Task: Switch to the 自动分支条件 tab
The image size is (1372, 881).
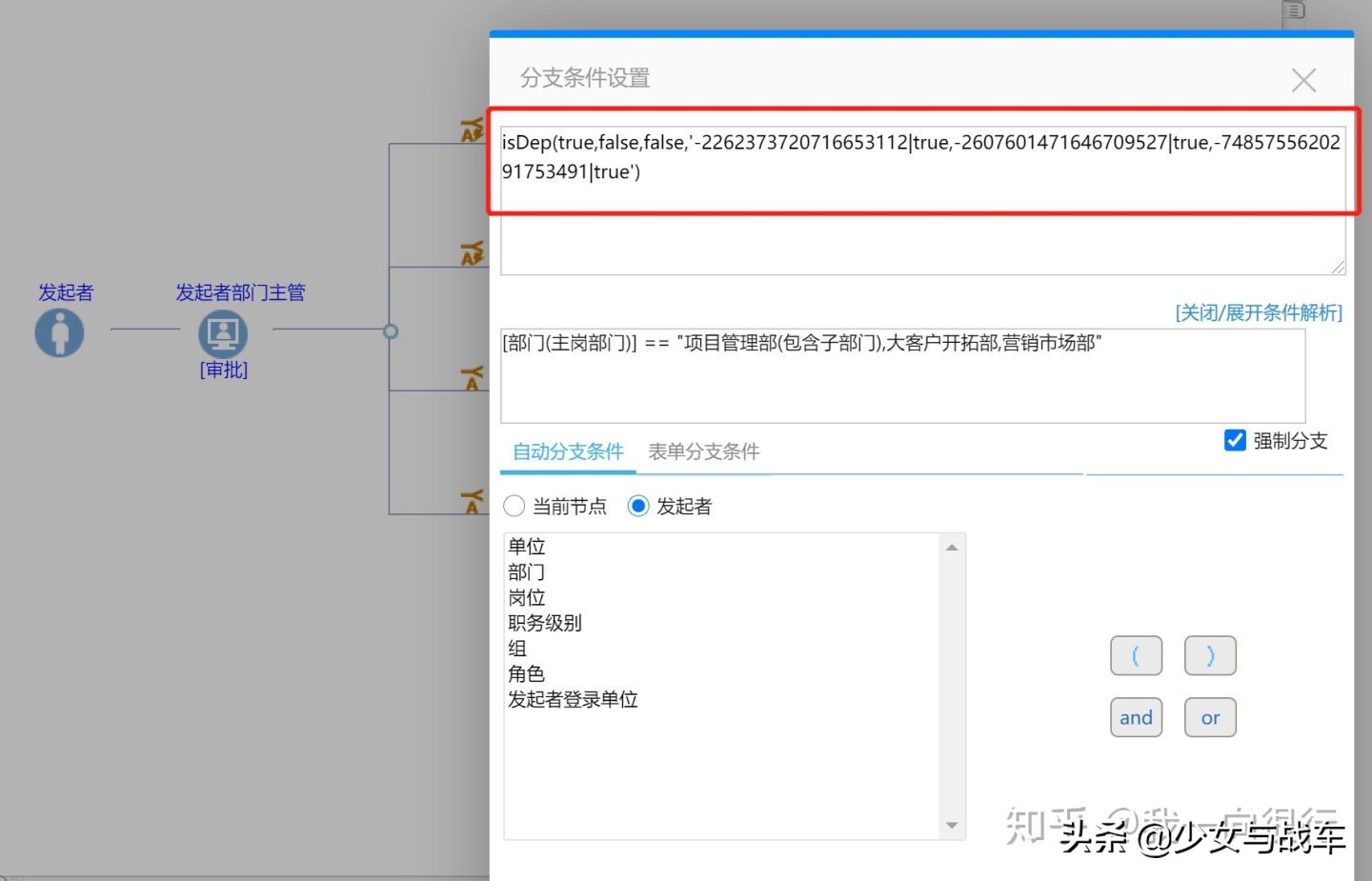Action: (567, 451)
